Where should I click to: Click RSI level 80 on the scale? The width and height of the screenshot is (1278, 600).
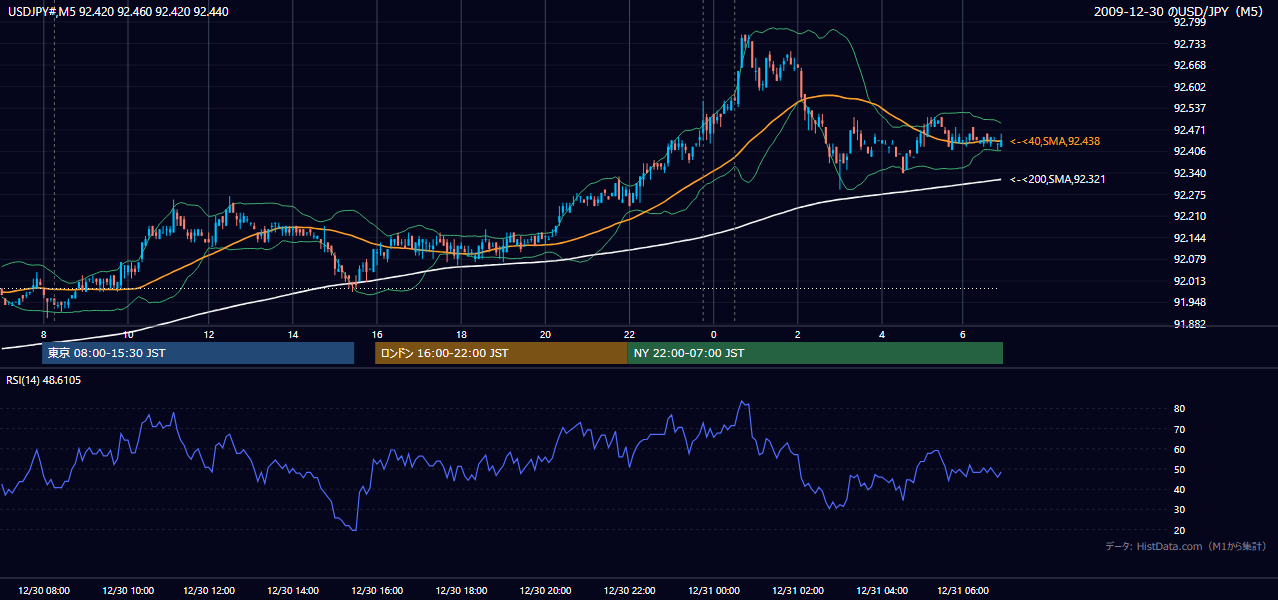pos(1179,409)
